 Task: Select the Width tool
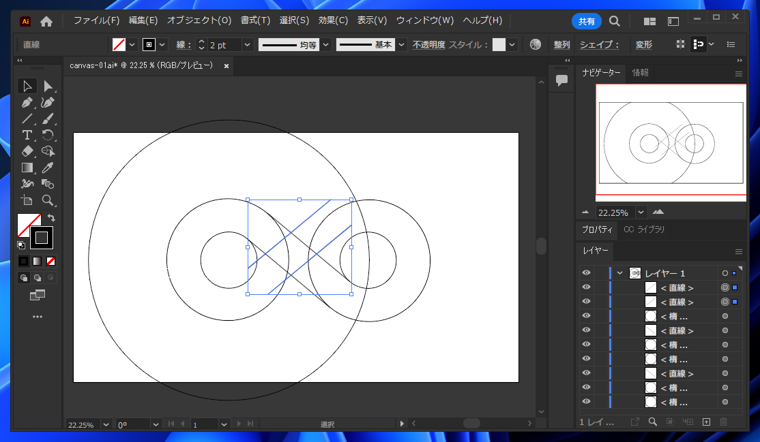(x=27, y=184)
